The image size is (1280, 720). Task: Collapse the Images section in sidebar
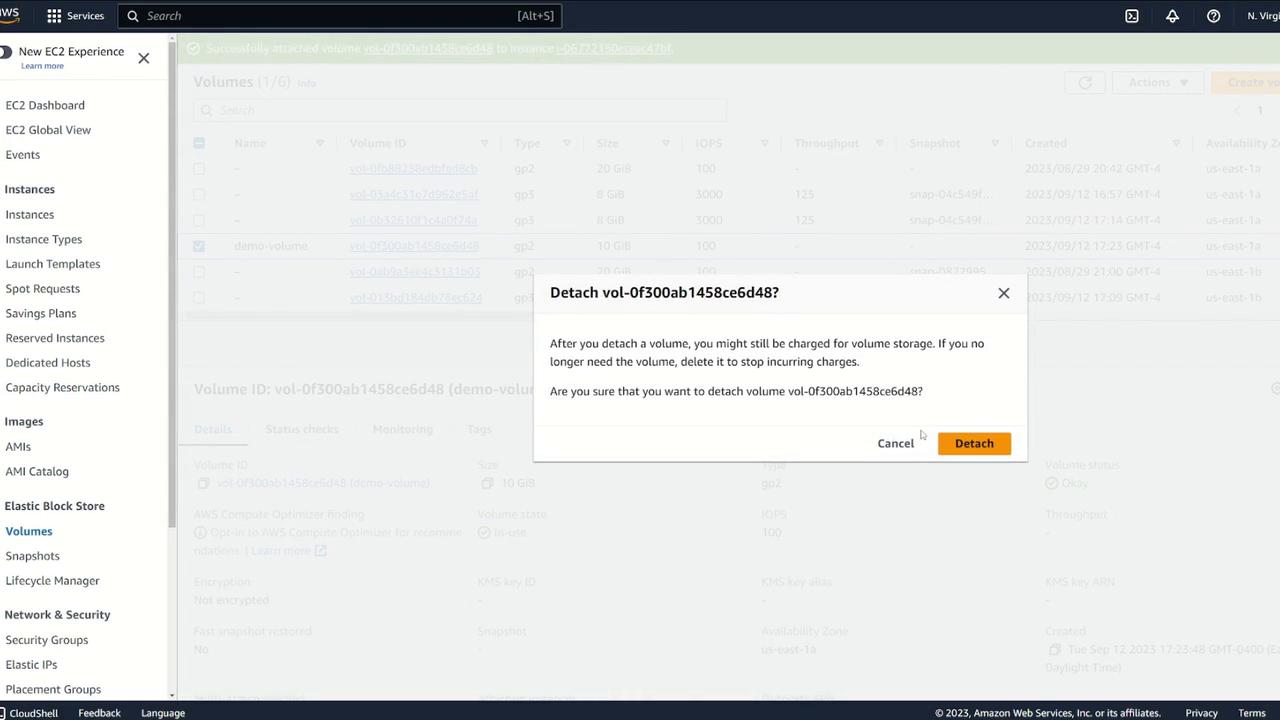pyautogui.click(x=24, y=421)
